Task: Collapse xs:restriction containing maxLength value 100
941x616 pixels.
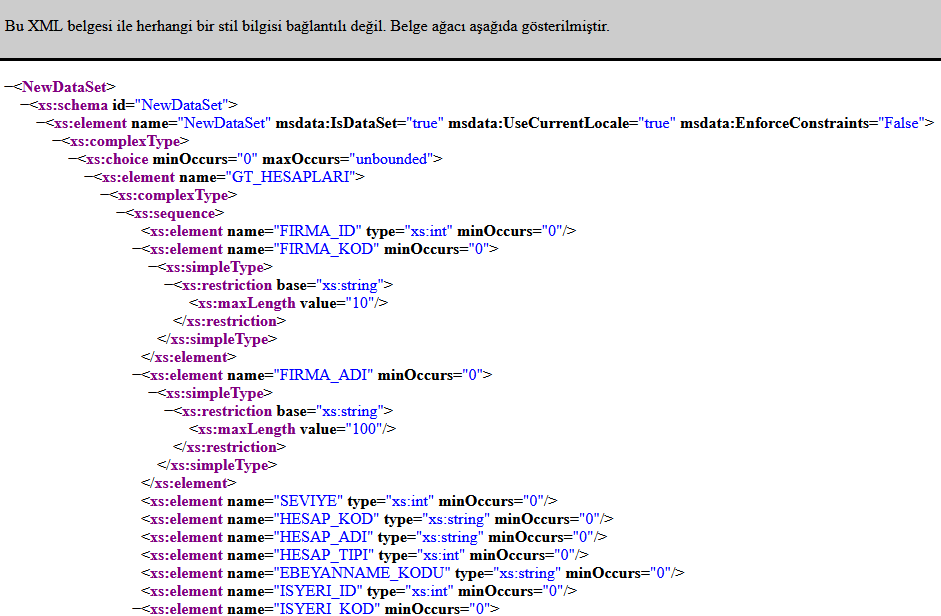Action: pos(169,411)
